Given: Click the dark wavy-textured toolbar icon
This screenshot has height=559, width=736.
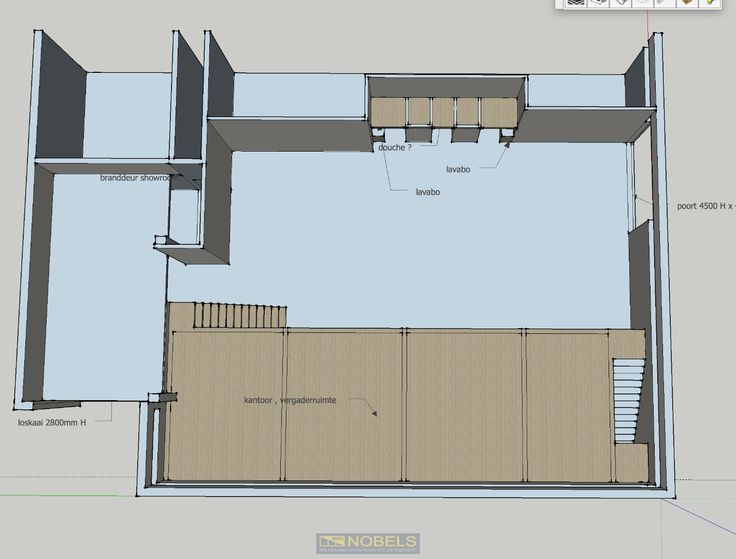Looking at the screenshot, I should click(575, 3).
